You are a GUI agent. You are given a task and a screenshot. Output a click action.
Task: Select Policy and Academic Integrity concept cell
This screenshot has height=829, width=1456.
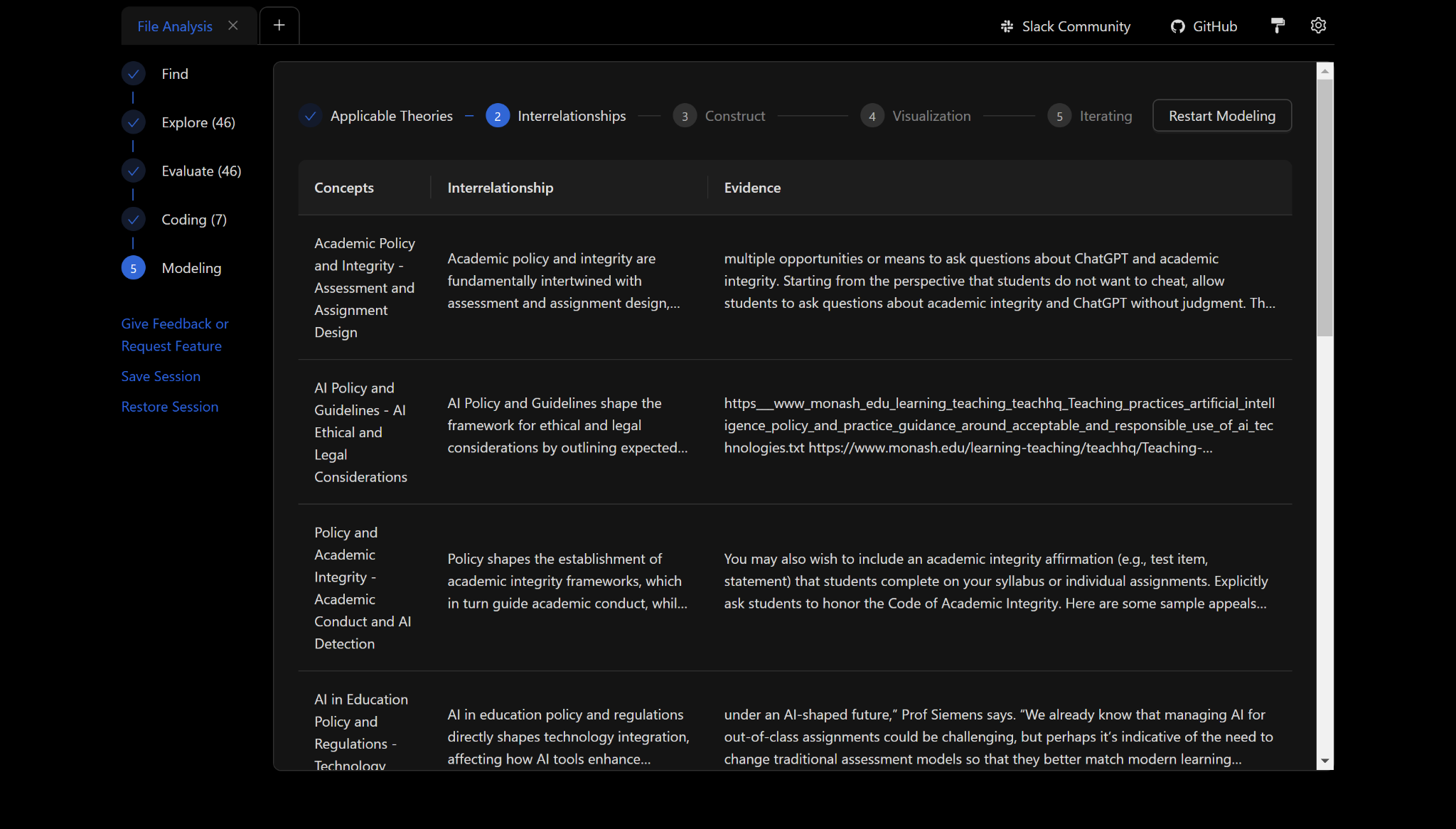pos(365,588)
